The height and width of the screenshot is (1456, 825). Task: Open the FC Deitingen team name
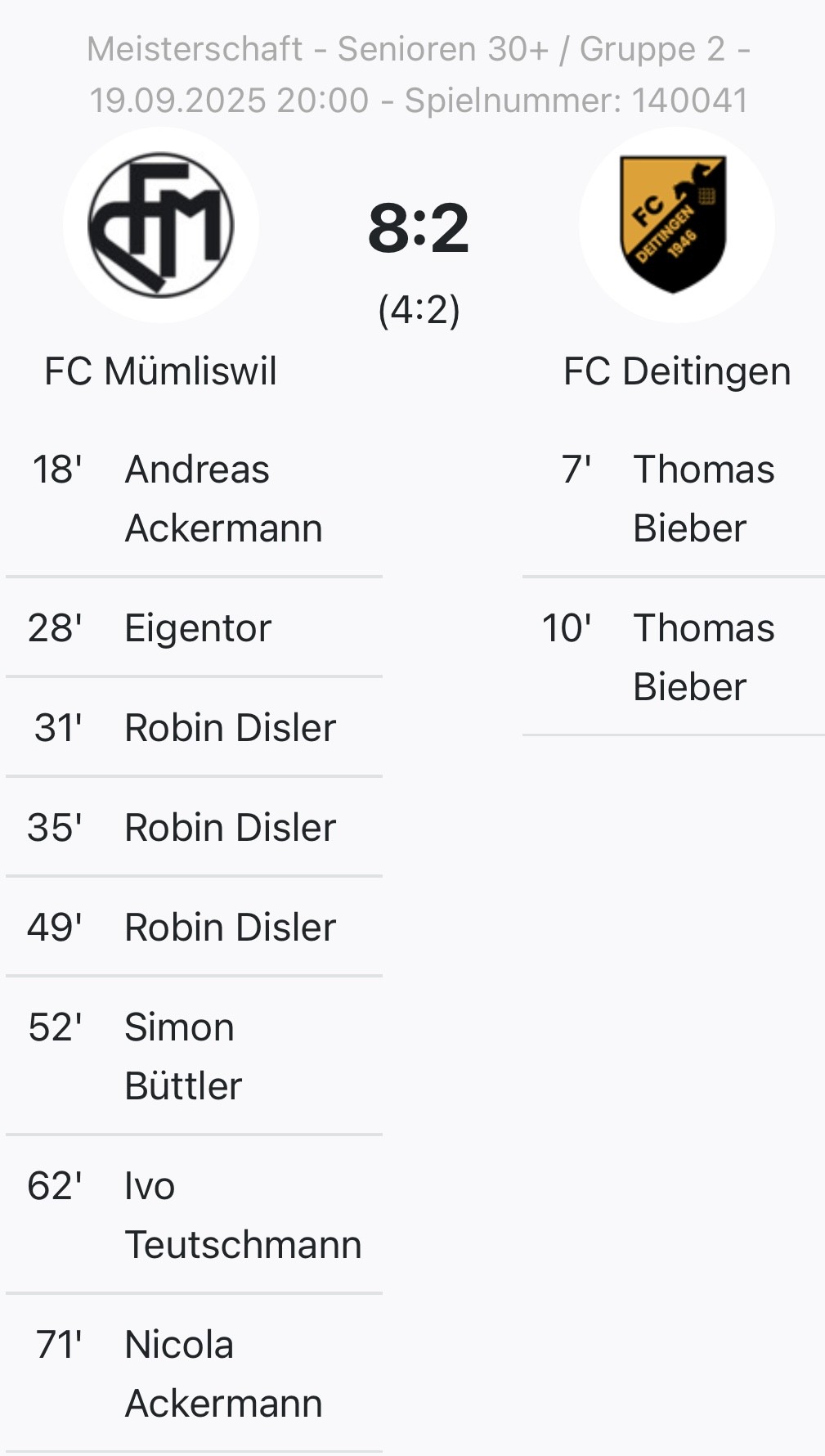[x=676, y=371]
